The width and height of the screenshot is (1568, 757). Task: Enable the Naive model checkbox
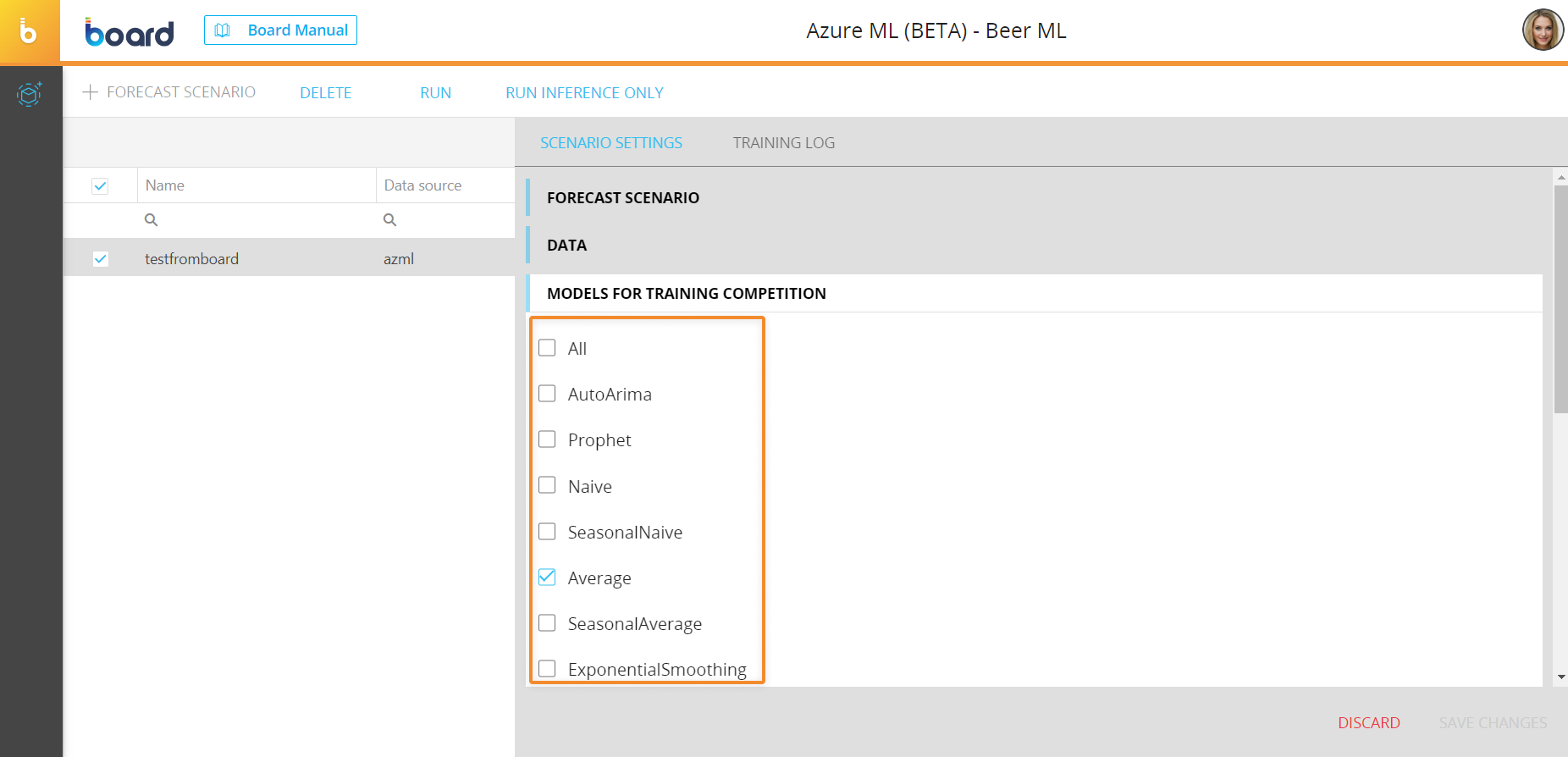[x=547, y=484]
